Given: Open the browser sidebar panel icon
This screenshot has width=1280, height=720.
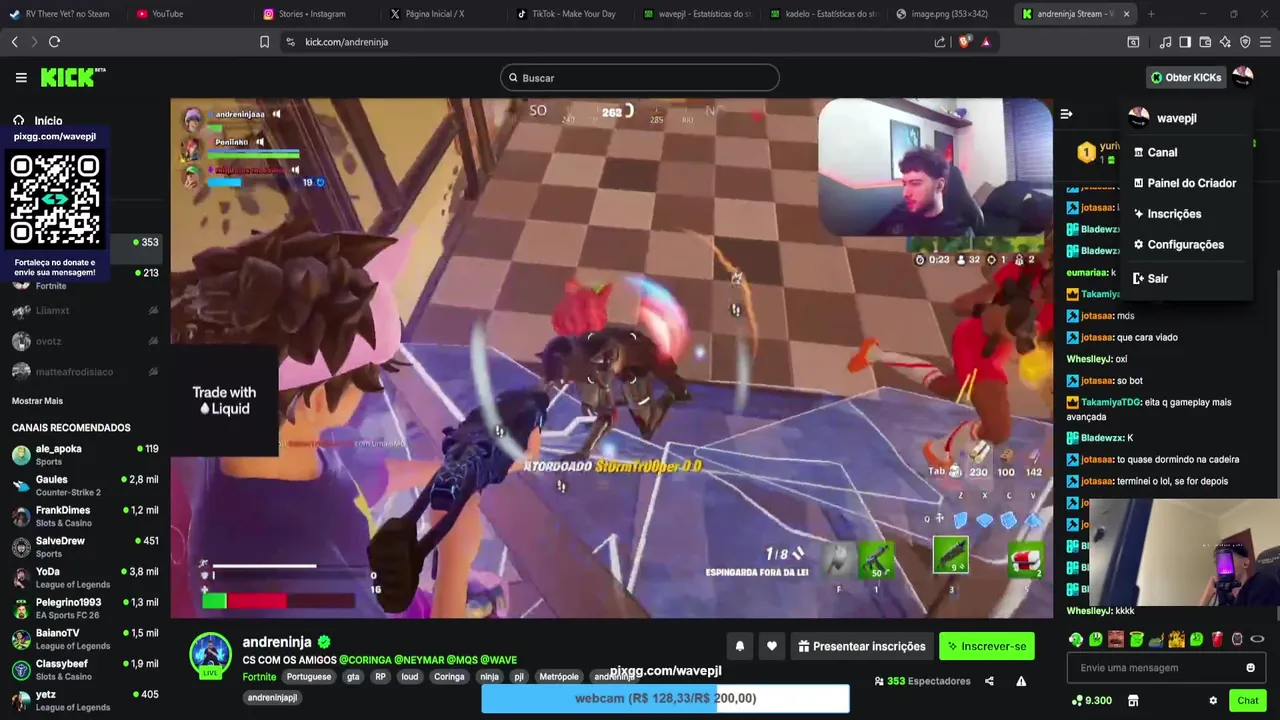Looking at the screenshot, I should coord(1185,42).
